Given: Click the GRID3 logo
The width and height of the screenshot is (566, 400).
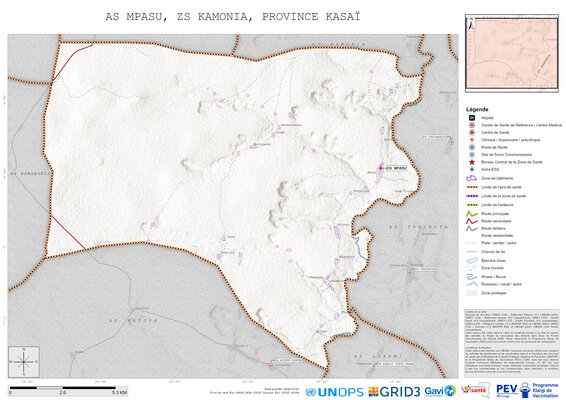Looking at the screenshot, I should point(394,392).
